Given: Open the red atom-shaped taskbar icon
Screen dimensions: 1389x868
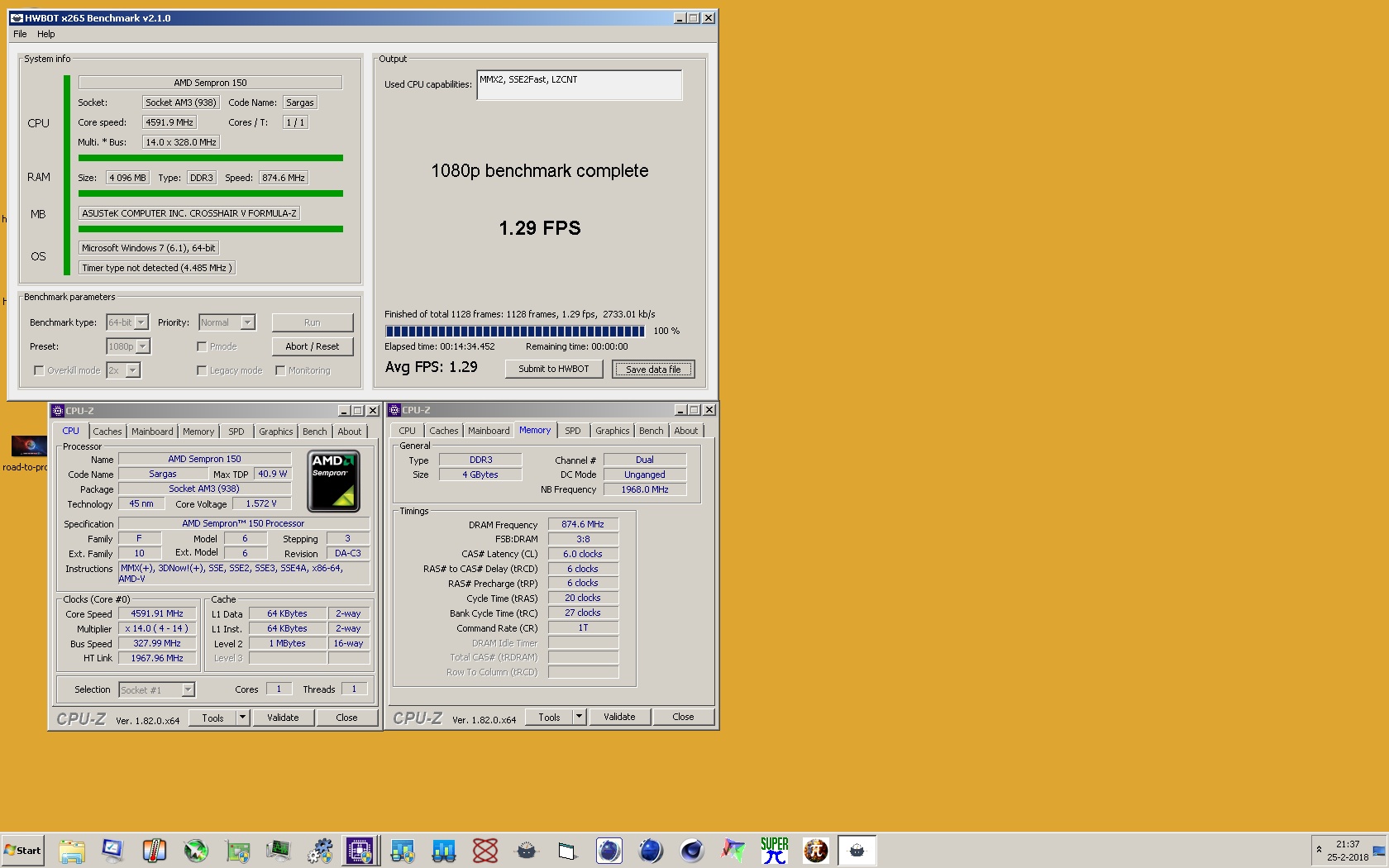Looking at the screenshot, I should (485, 851).
